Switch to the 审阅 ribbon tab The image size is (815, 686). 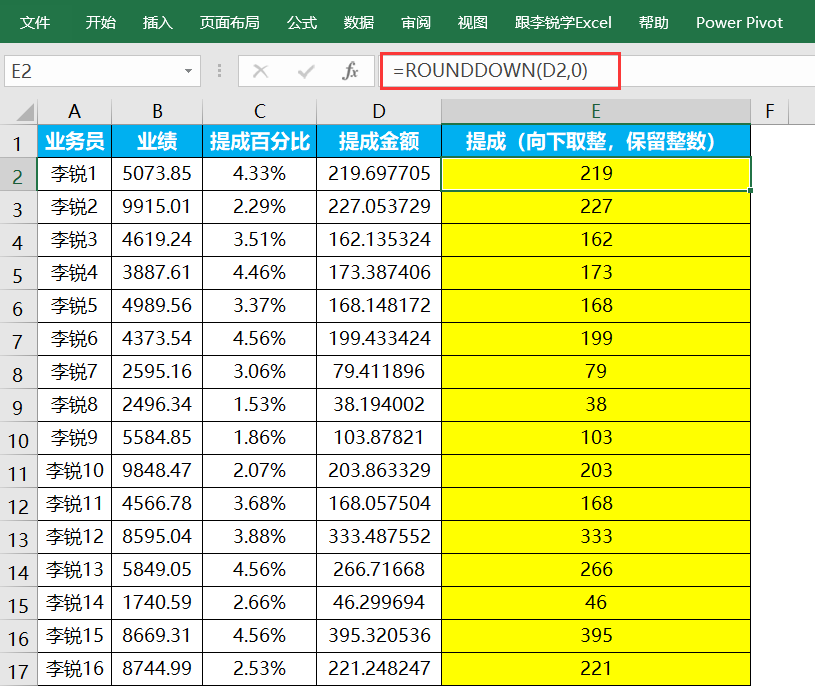tap(416, 22)
